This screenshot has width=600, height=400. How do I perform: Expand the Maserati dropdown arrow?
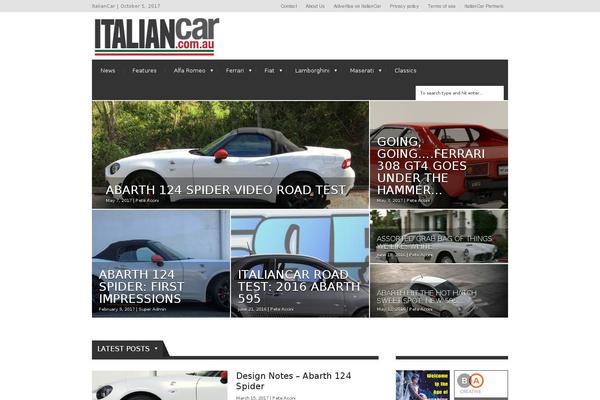coord(380,70)
